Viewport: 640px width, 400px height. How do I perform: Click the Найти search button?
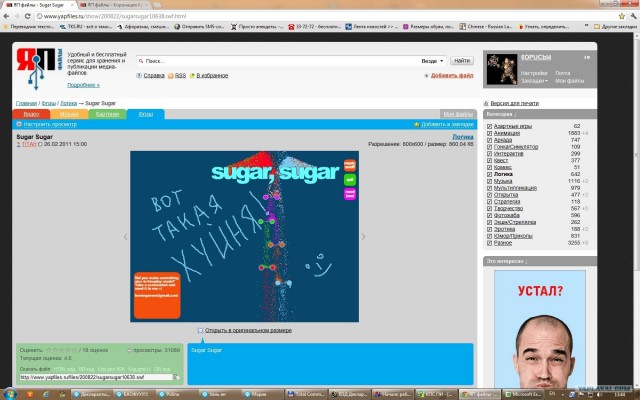462,60
